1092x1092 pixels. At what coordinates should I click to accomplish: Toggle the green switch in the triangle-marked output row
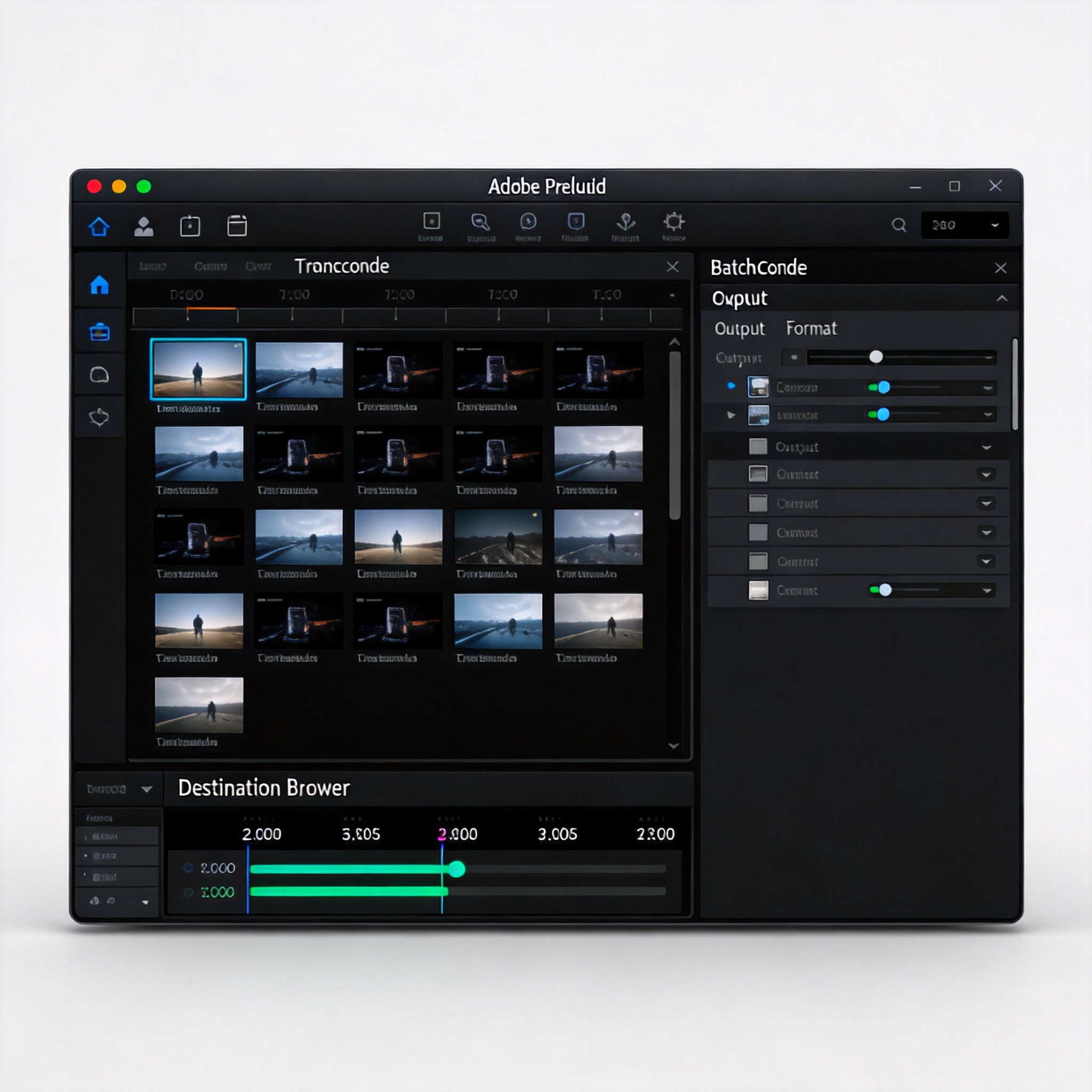(879, 415)
